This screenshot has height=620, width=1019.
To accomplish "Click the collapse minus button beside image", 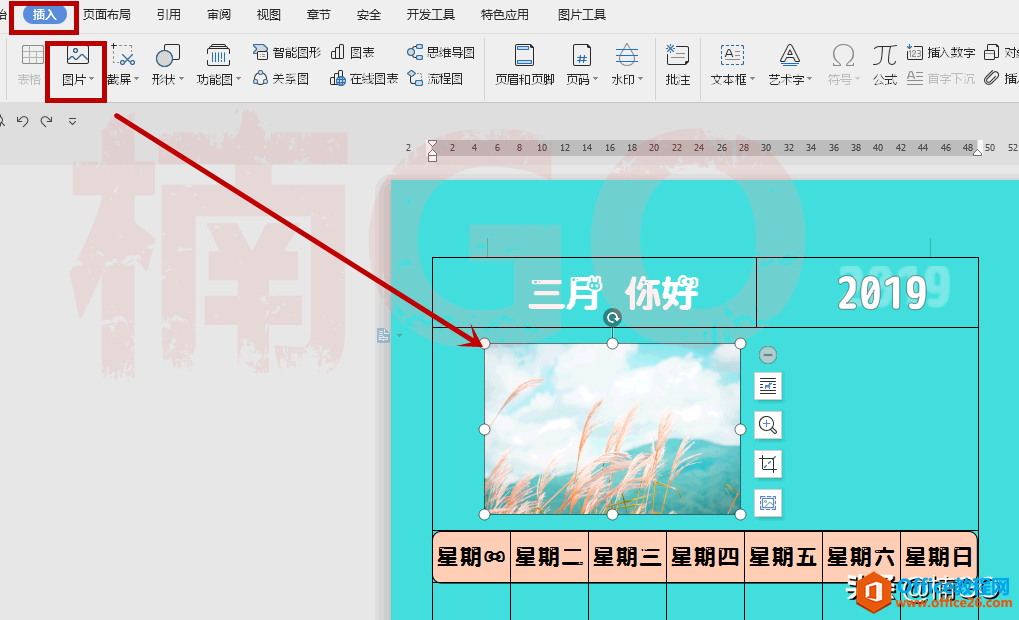I will coord(767,355).
